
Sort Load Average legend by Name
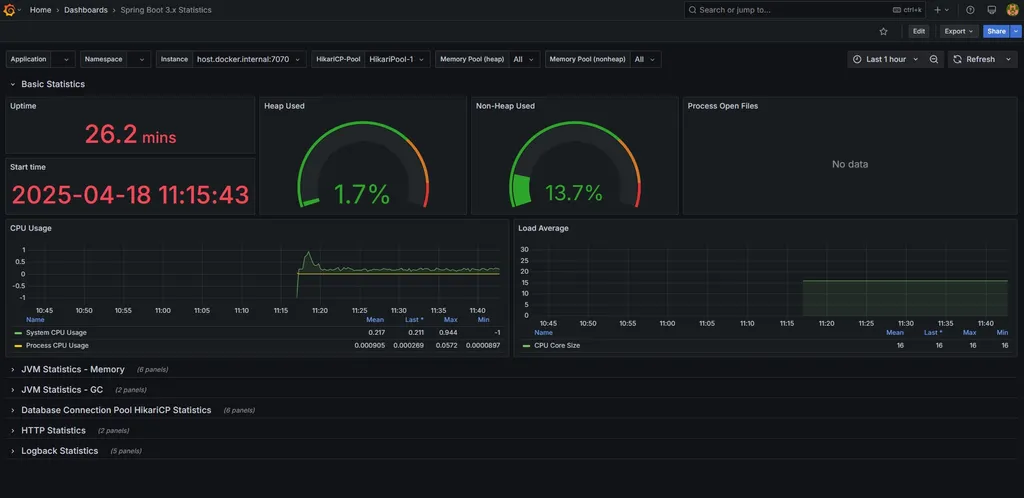click(543, 333)
